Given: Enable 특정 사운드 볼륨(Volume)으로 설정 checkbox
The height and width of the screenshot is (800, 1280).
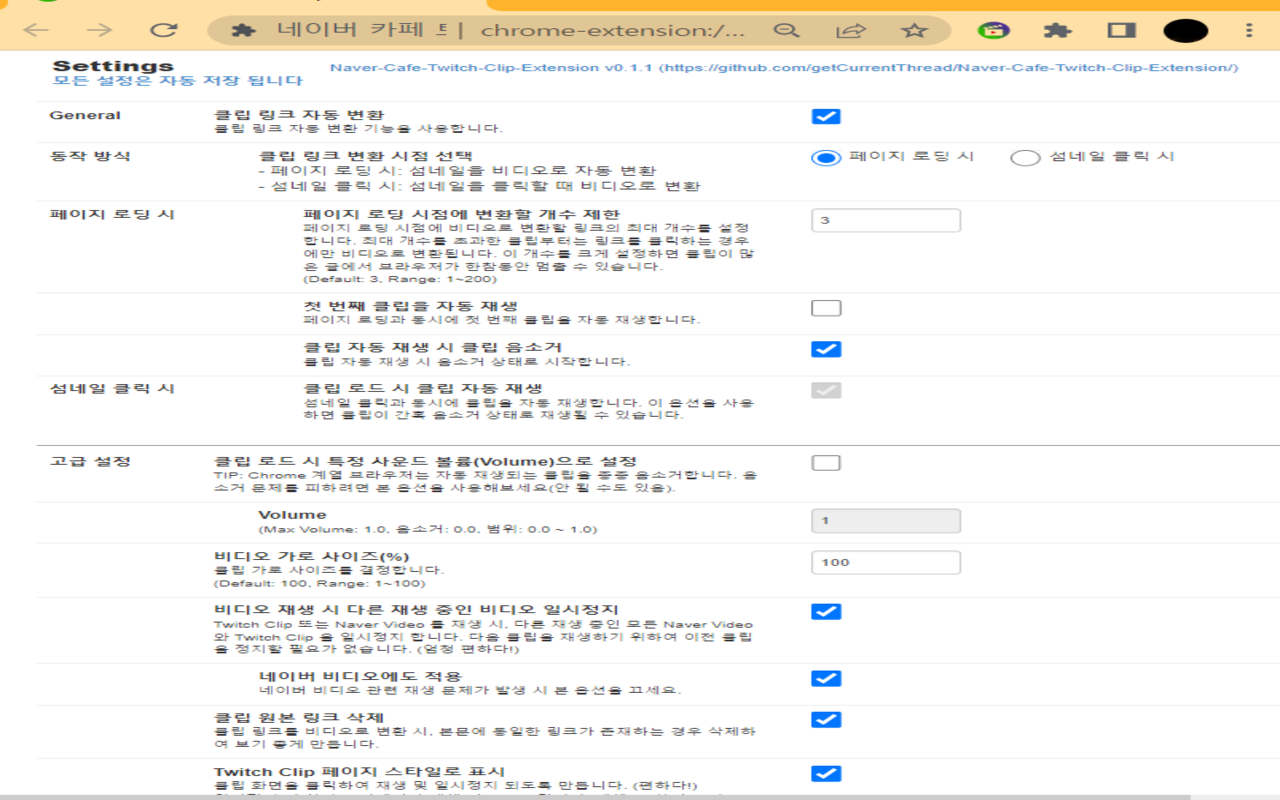Looking at the screenshot, I should point(826,463).
